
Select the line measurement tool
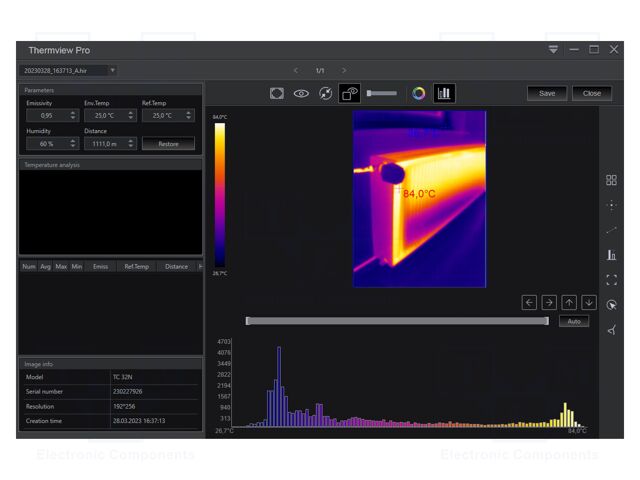click(611, 230)
